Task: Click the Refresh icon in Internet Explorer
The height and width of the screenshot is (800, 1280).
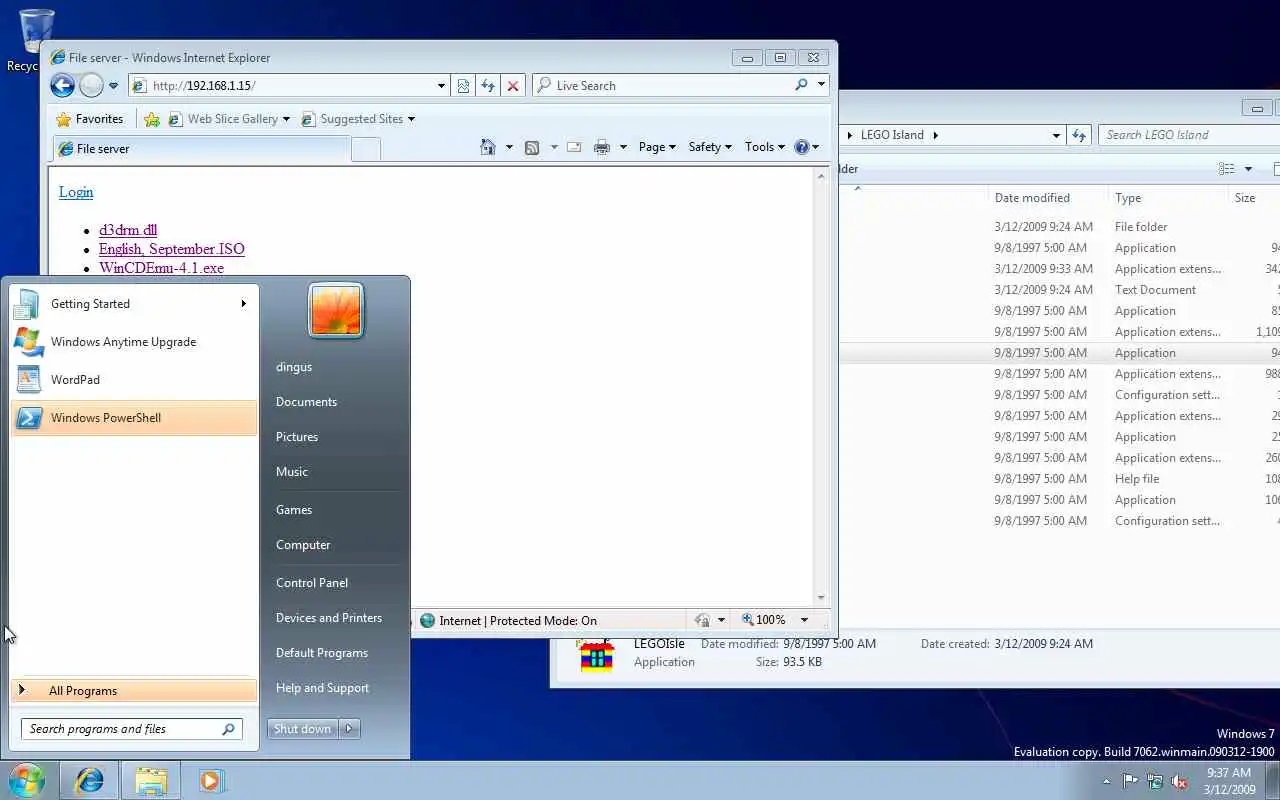Action: tap(488, 86)
